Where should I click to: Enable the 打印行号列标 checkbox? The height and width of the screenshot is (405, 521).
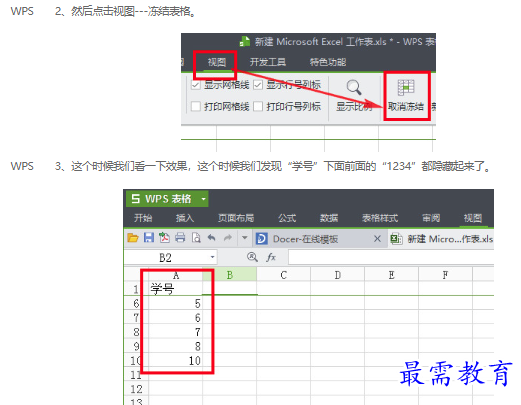tap(258, 107)
